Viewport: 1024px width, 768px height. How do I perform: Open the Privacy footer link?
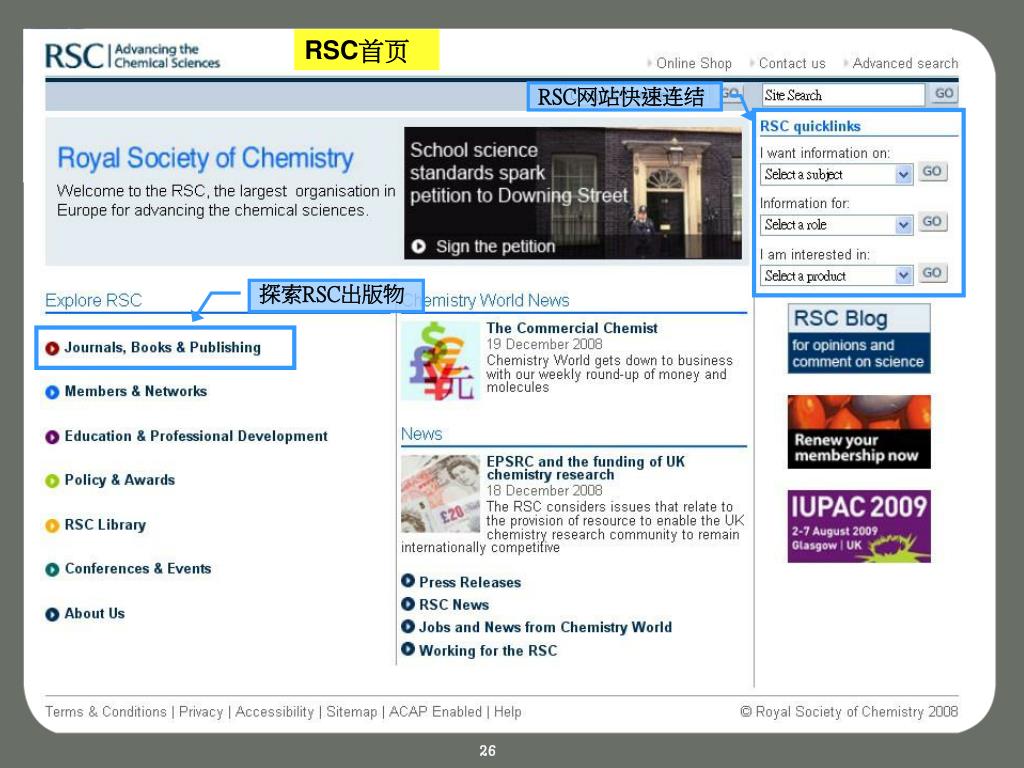[201, 712]
